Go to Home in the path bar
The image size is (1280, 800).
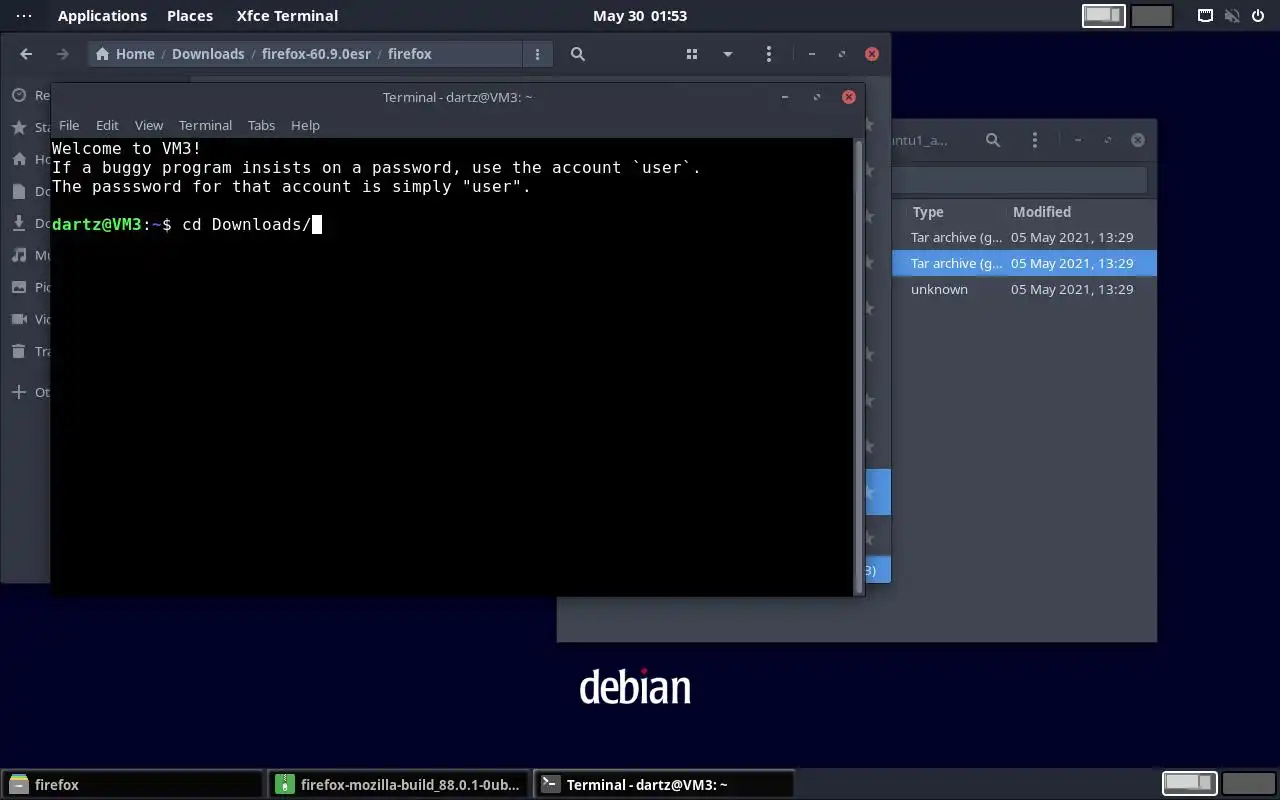pyautogui.click(x=125, y=54)
